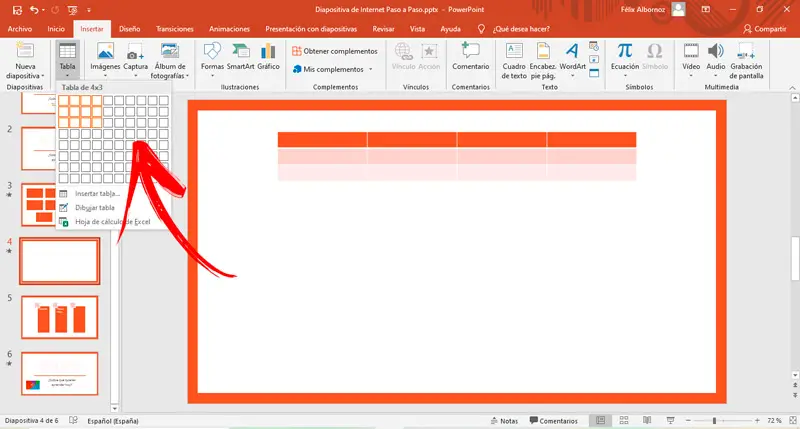The width and height of the screenshot is (800, 429).
Task: Collapse the ribbon with the chevron
Action: (792, 88)
